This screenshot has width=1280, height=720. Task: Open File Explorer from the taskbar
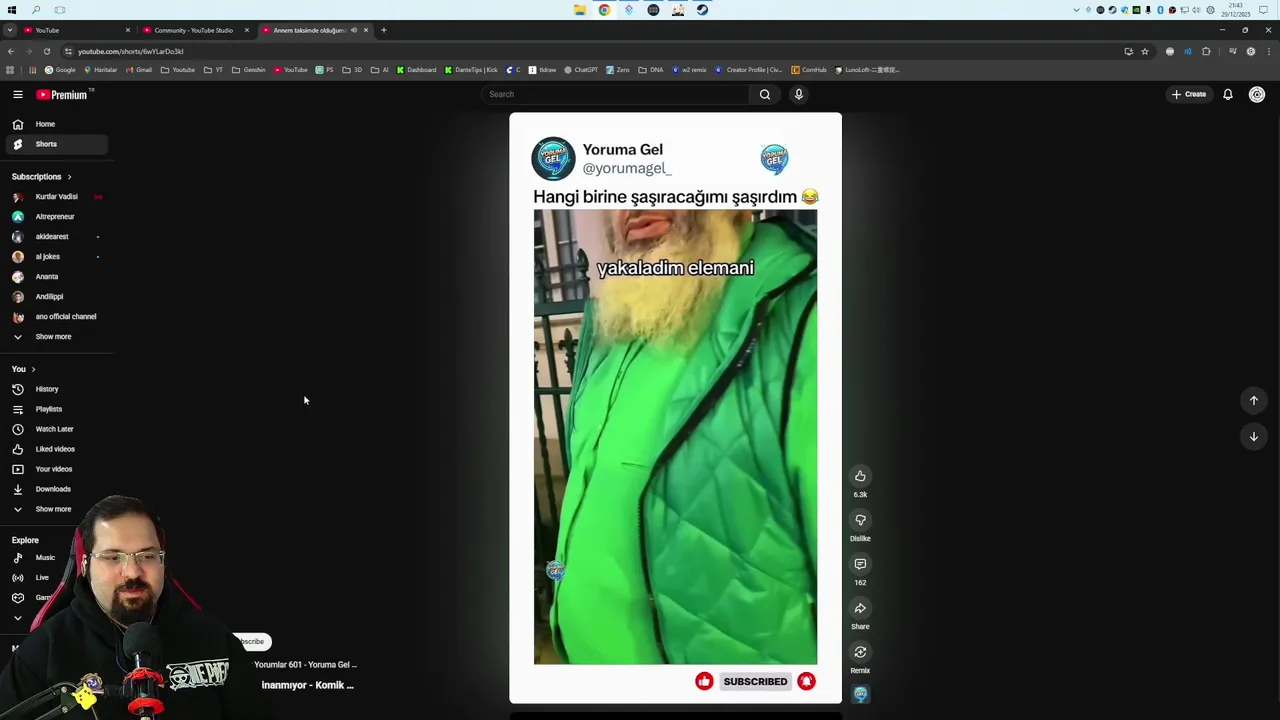580,10
